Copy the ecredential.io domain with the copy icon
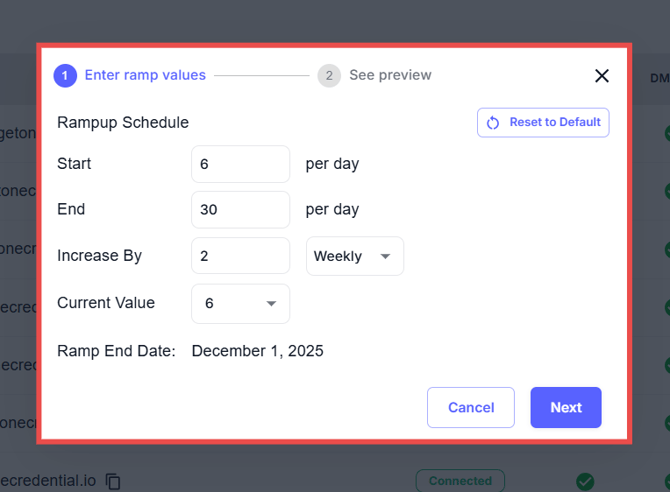 (113, 481)
